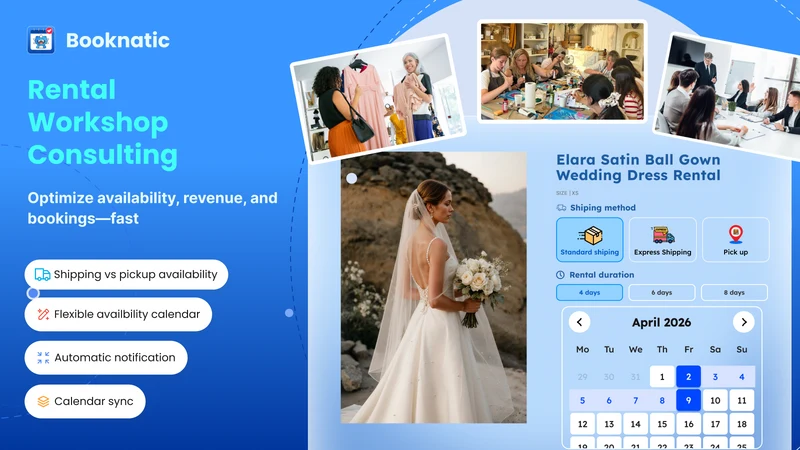Click the package box icon for Standard shipping
The height and width of the screenshot is (450, 800).
coord(590,235)
